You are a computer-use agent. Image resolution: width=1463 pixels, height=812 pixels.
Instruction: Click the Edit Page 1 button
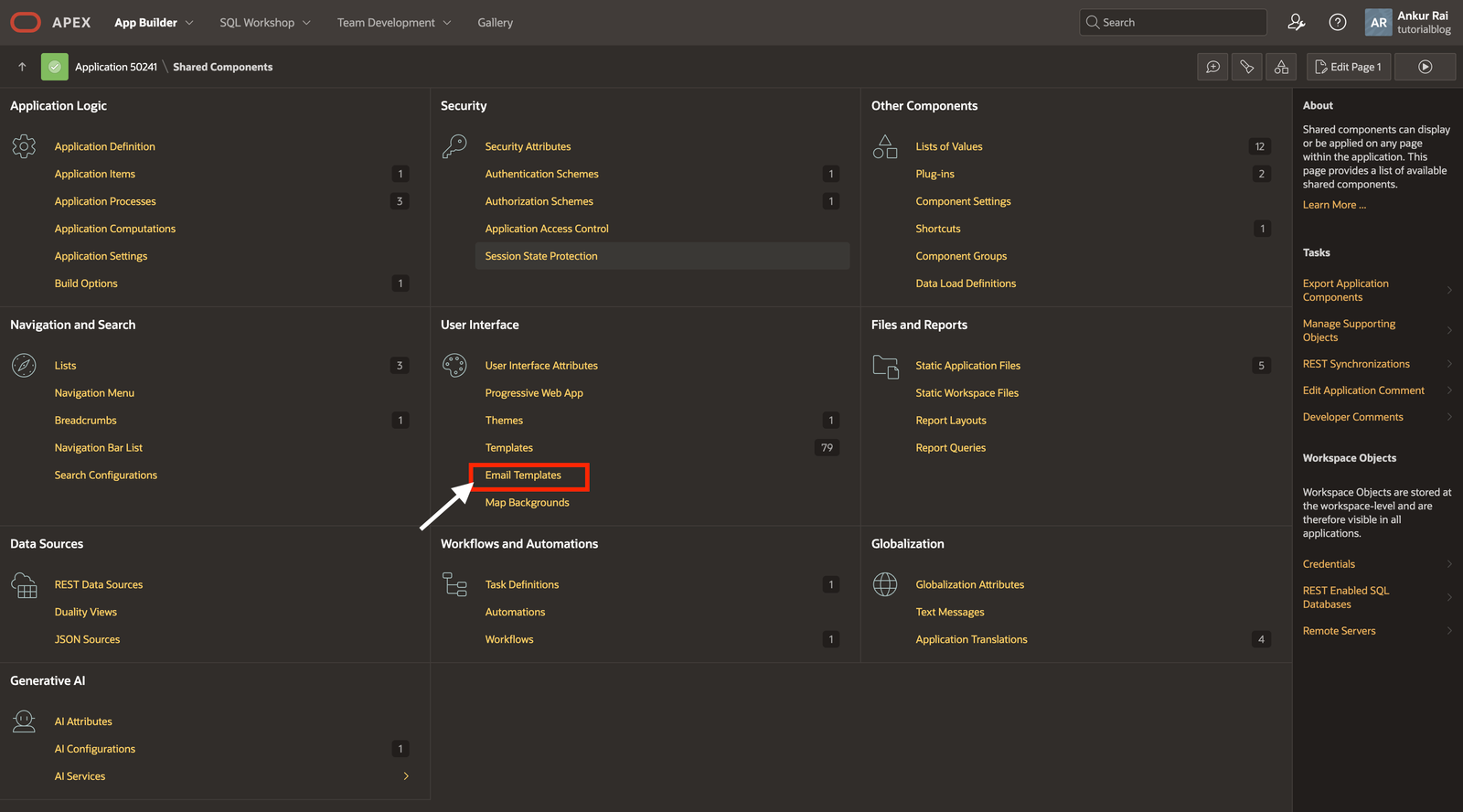[1349, 67]
